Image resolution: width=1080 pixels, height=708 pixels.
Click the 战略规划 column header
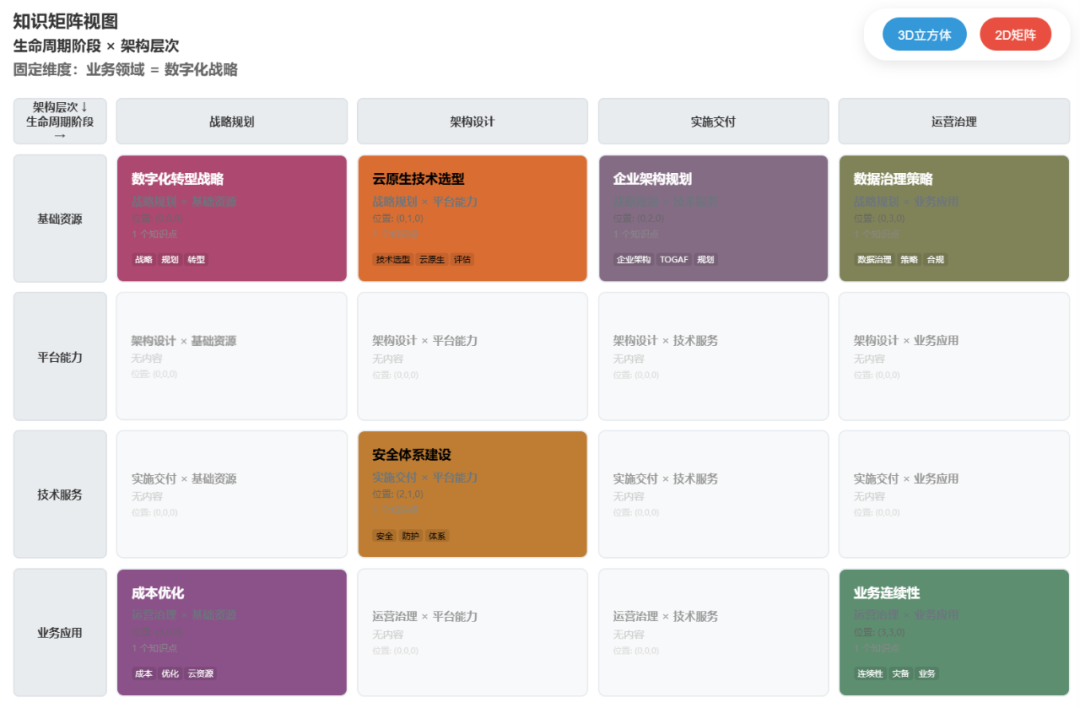[231, 121]
